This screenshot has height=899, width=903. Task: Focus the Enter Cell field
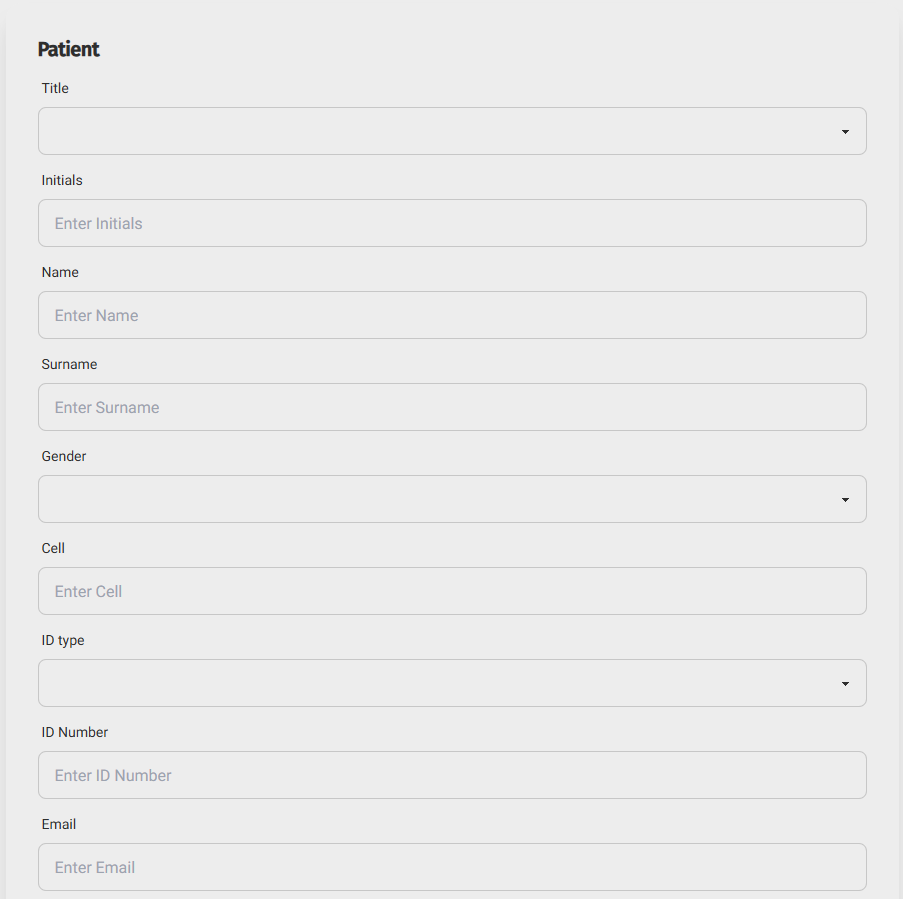coord(452,591)
